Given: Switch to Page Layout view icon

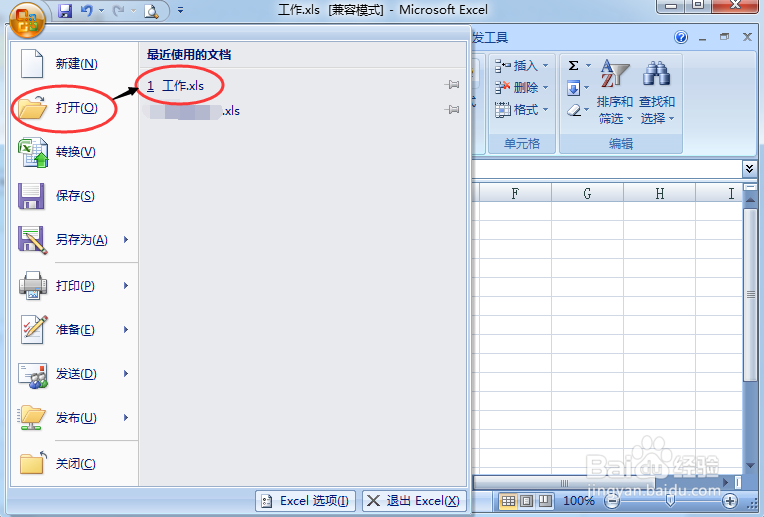Looking at the screenshot, I should 527,501.
